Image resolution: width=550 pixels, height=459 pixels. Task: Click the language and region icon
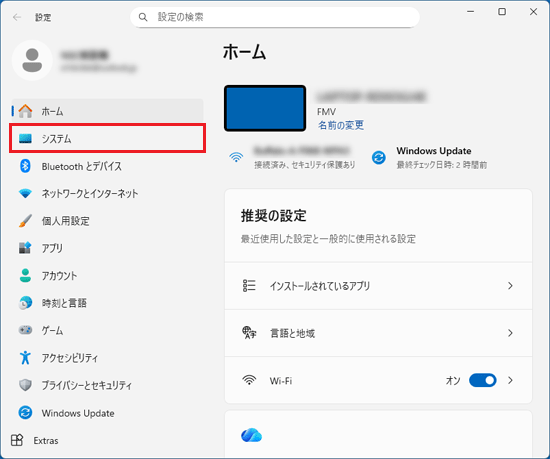[x=249, y=332]
